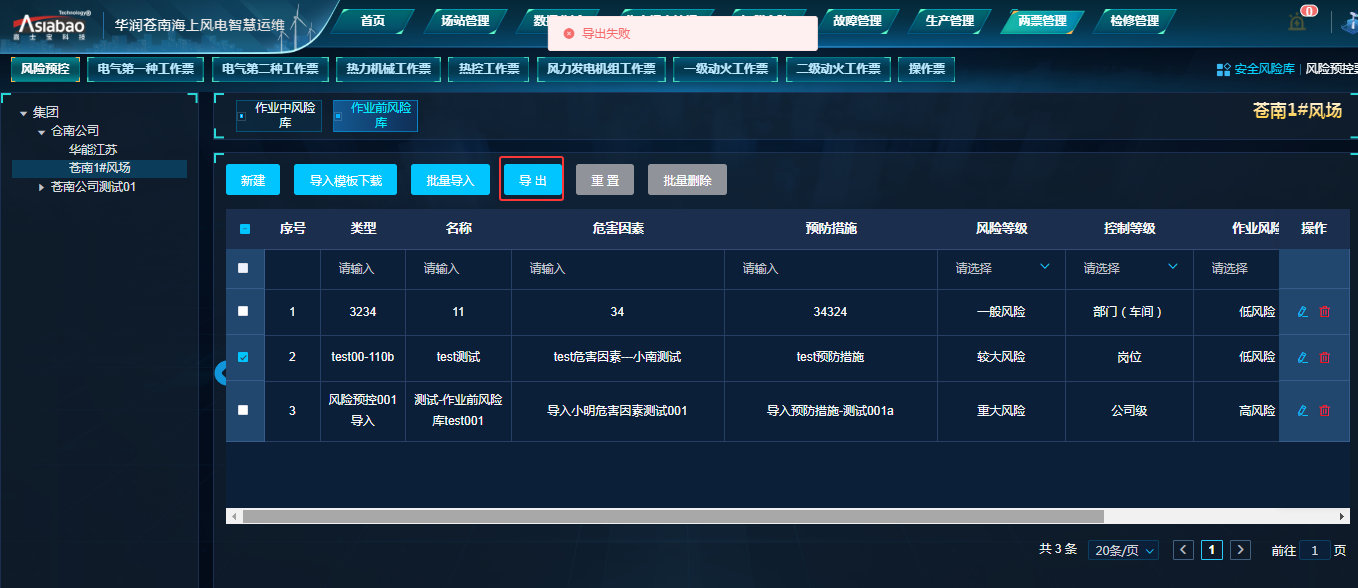The width and height of the screenshot is (1358, 588).
Task: Open the 风险等级 filter dropdown
Action: coord(1002,268)
